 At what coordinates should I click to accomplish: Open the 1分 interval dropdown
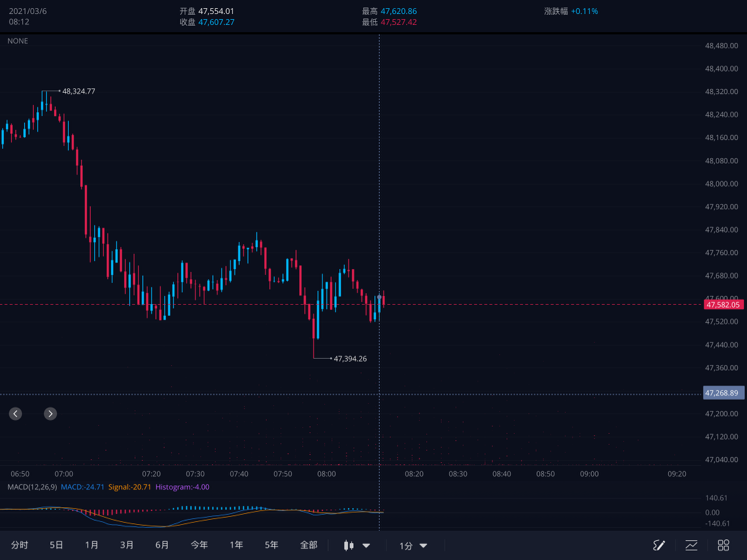coord(413,546)
